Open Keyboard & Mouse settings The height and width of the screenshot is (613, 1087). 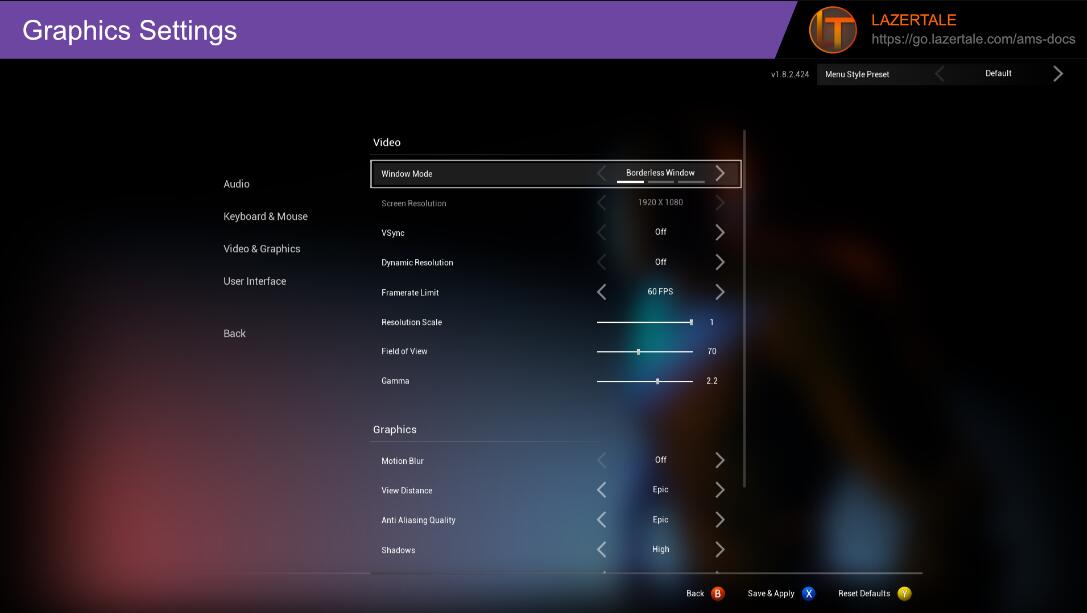265,216
